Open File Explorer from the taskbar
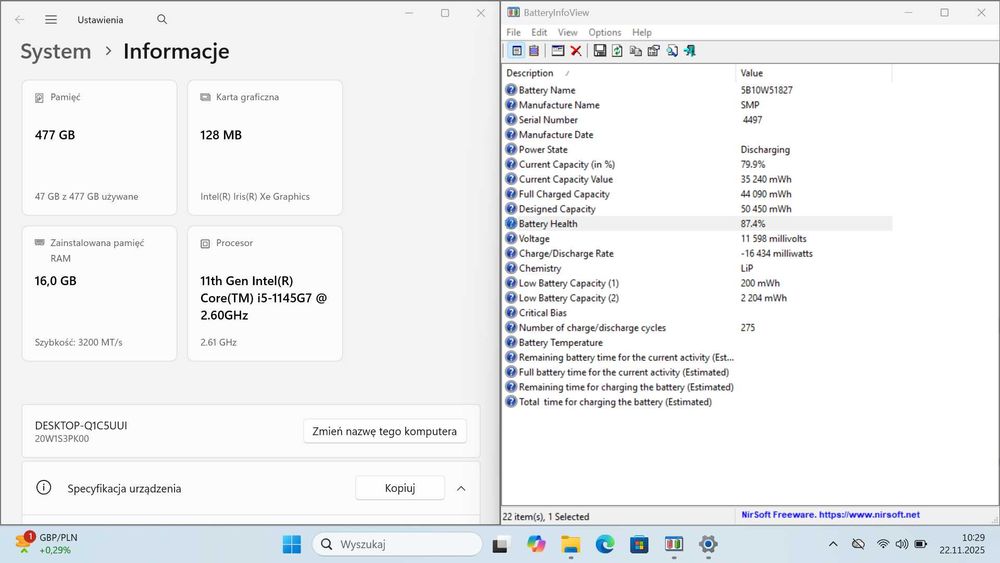This screenshot has height=563, width=1000. [x=571, y=544]
